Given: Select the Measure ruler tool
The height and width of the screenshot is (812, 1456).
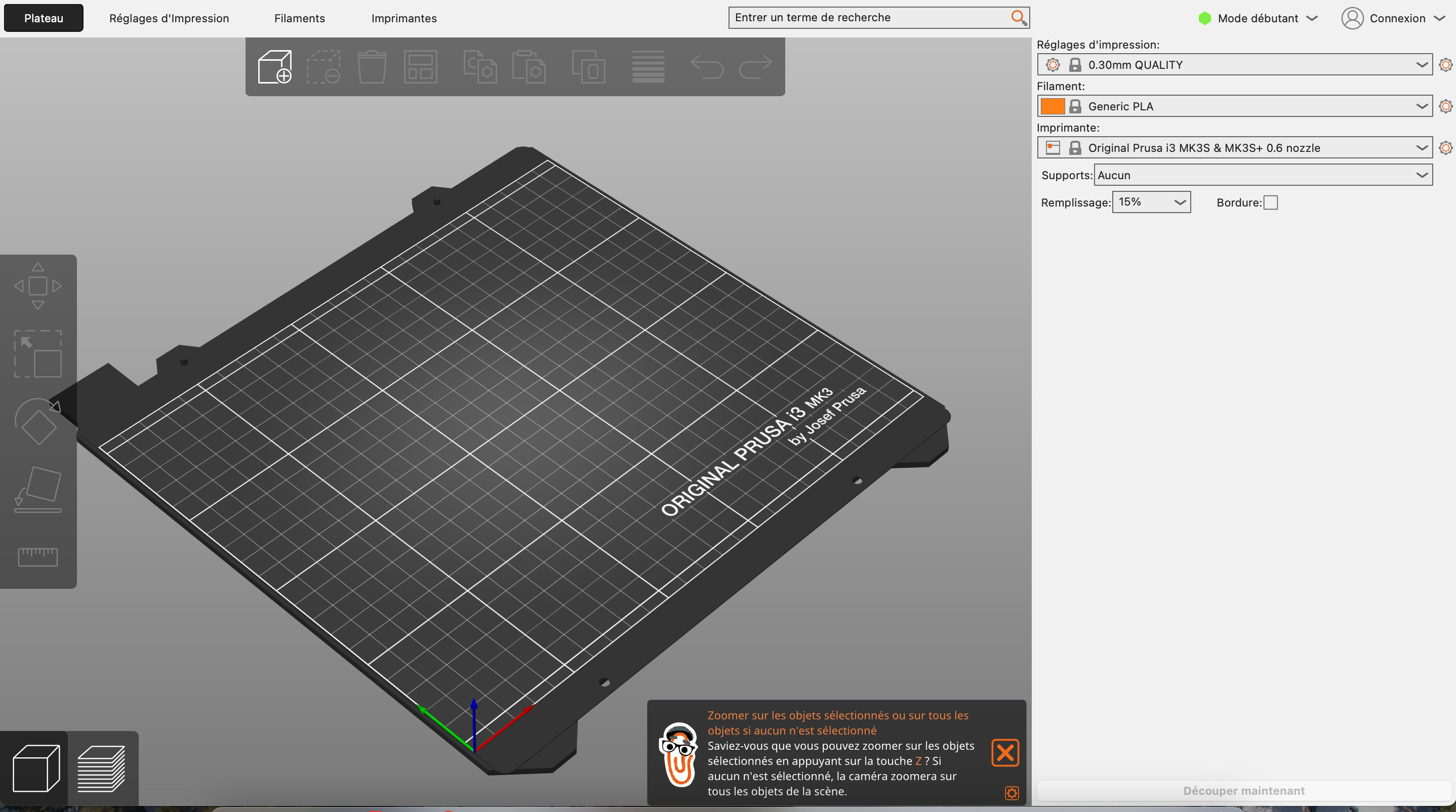Looking at the screenshot, I should click(x=38, y=557).
